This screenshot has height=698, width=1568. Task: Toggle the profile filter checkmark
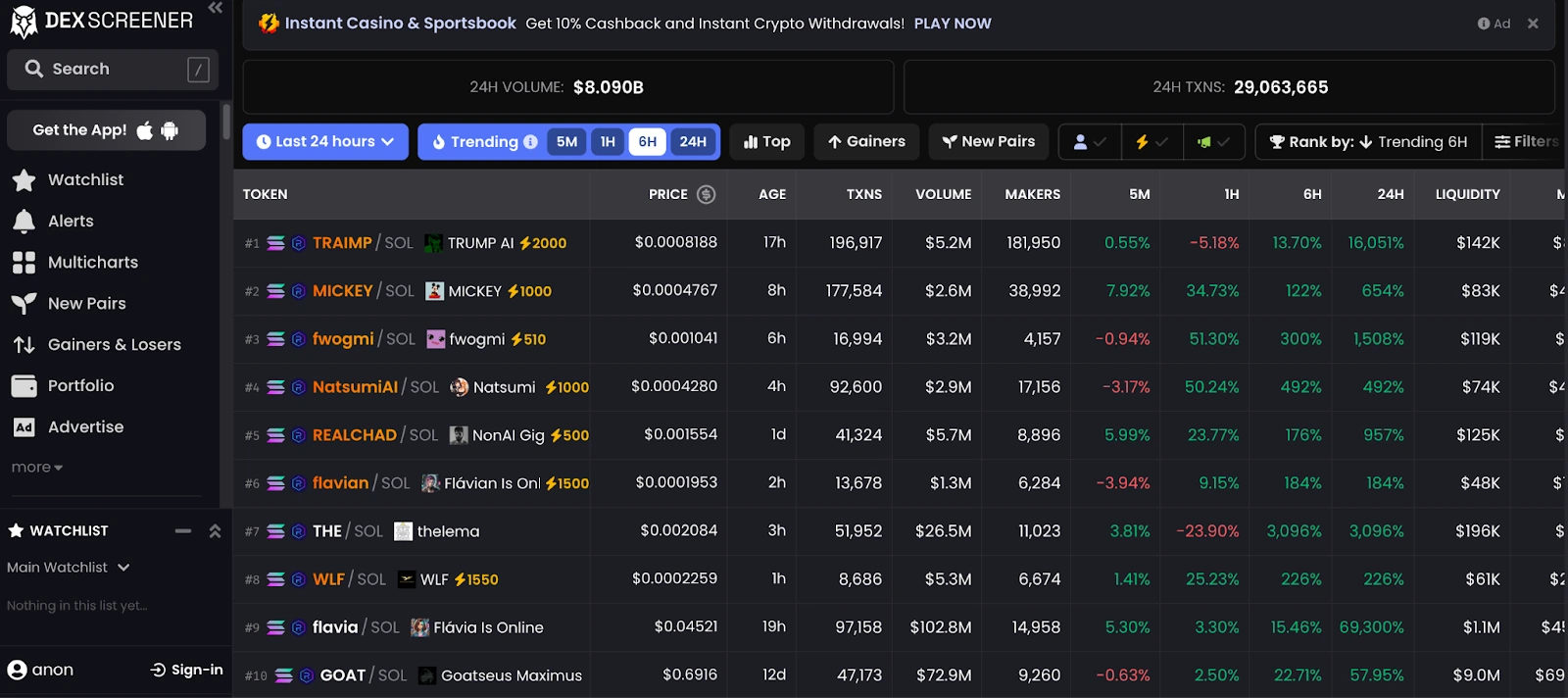click(1090, 142)
